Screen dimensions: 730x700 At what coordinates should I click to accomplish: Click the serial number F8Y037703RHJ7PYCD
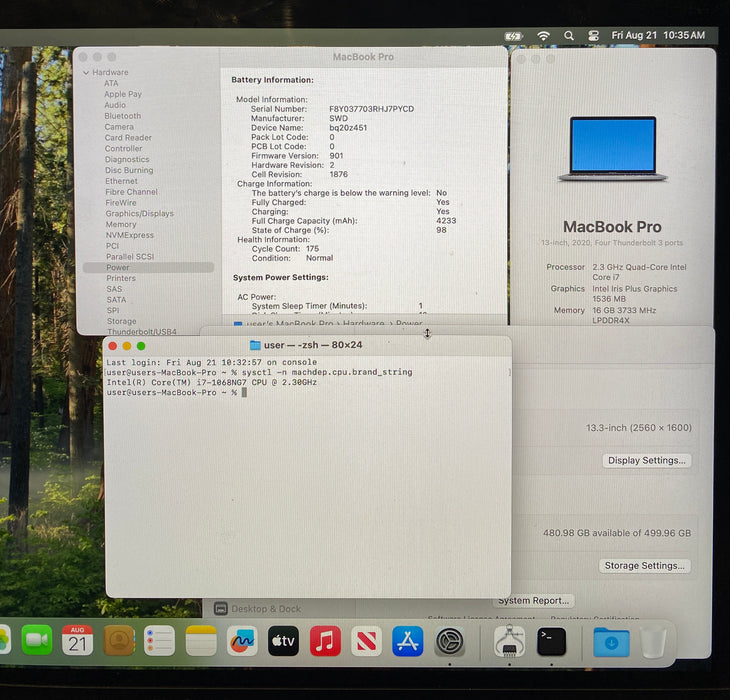click(372, 109)
